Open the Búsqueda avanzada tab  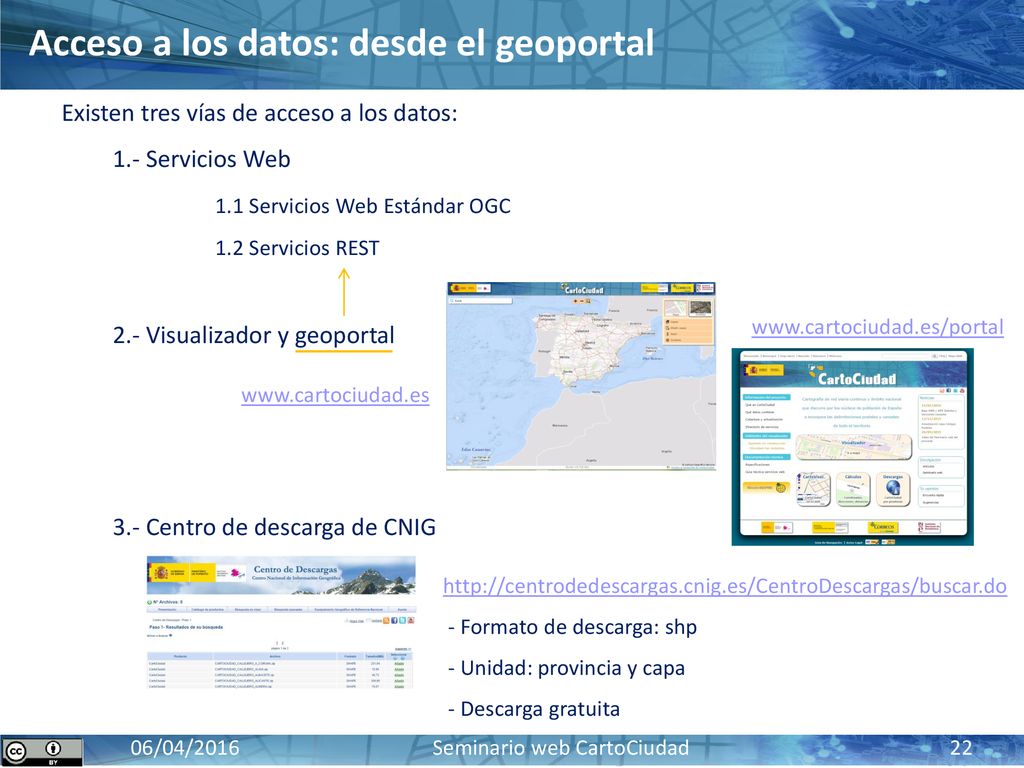288,609
